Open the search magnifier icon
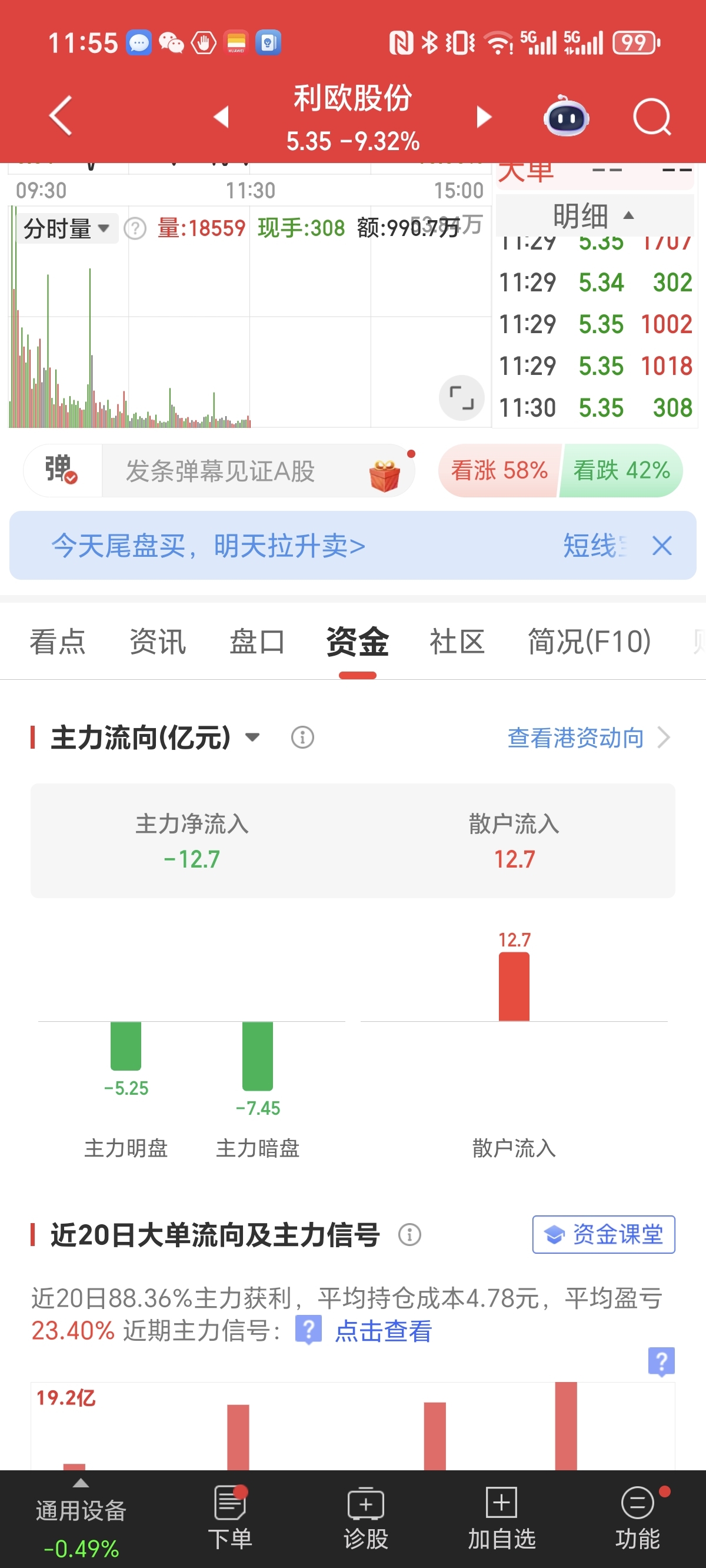Screen dimensions: 706x1568 coord(652,117)
